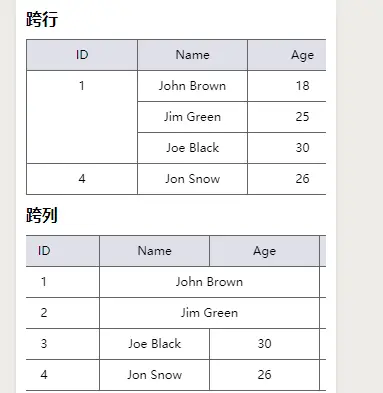Select age cell showing 25
383x393 pixels.
click(x=287, y=117)
